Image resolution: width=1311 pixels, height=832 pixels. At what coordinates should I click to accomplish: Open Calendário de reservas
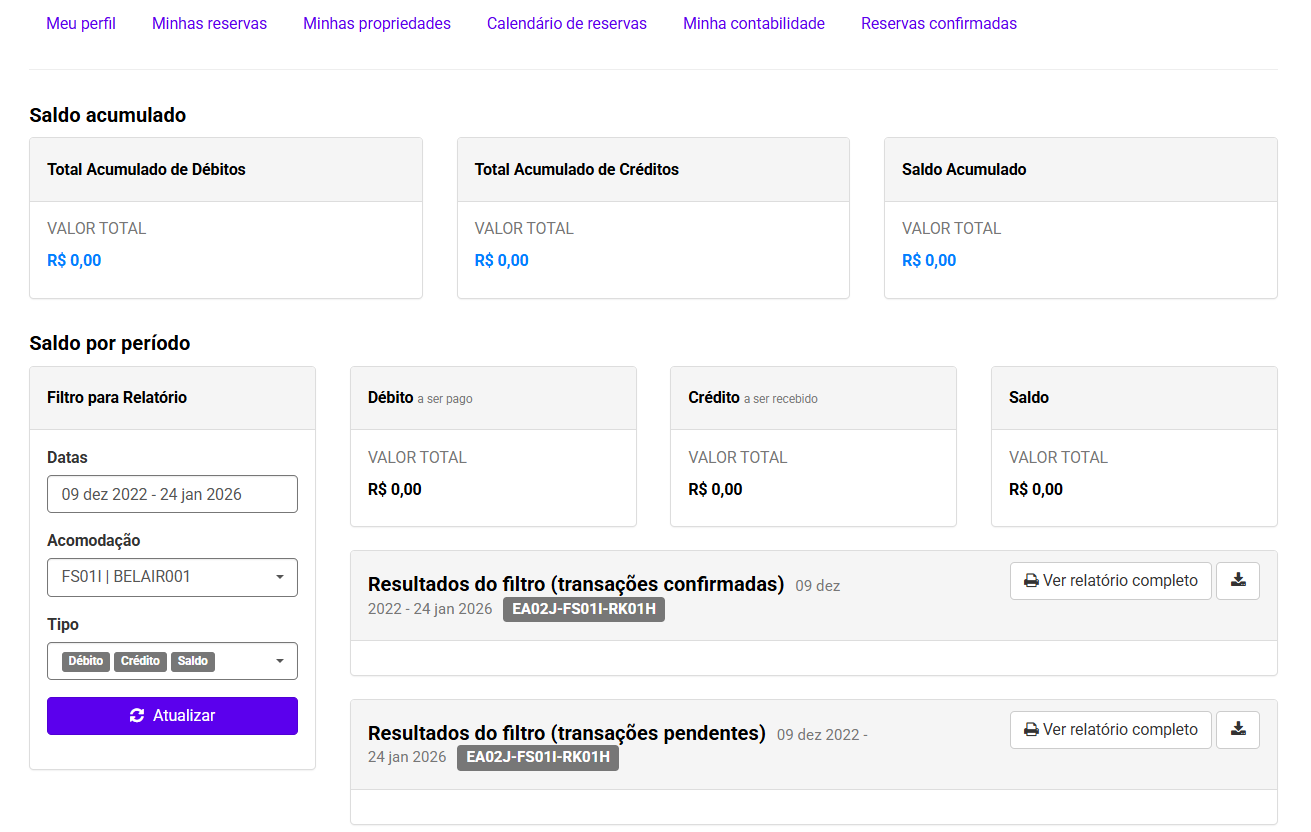point(567,23)
